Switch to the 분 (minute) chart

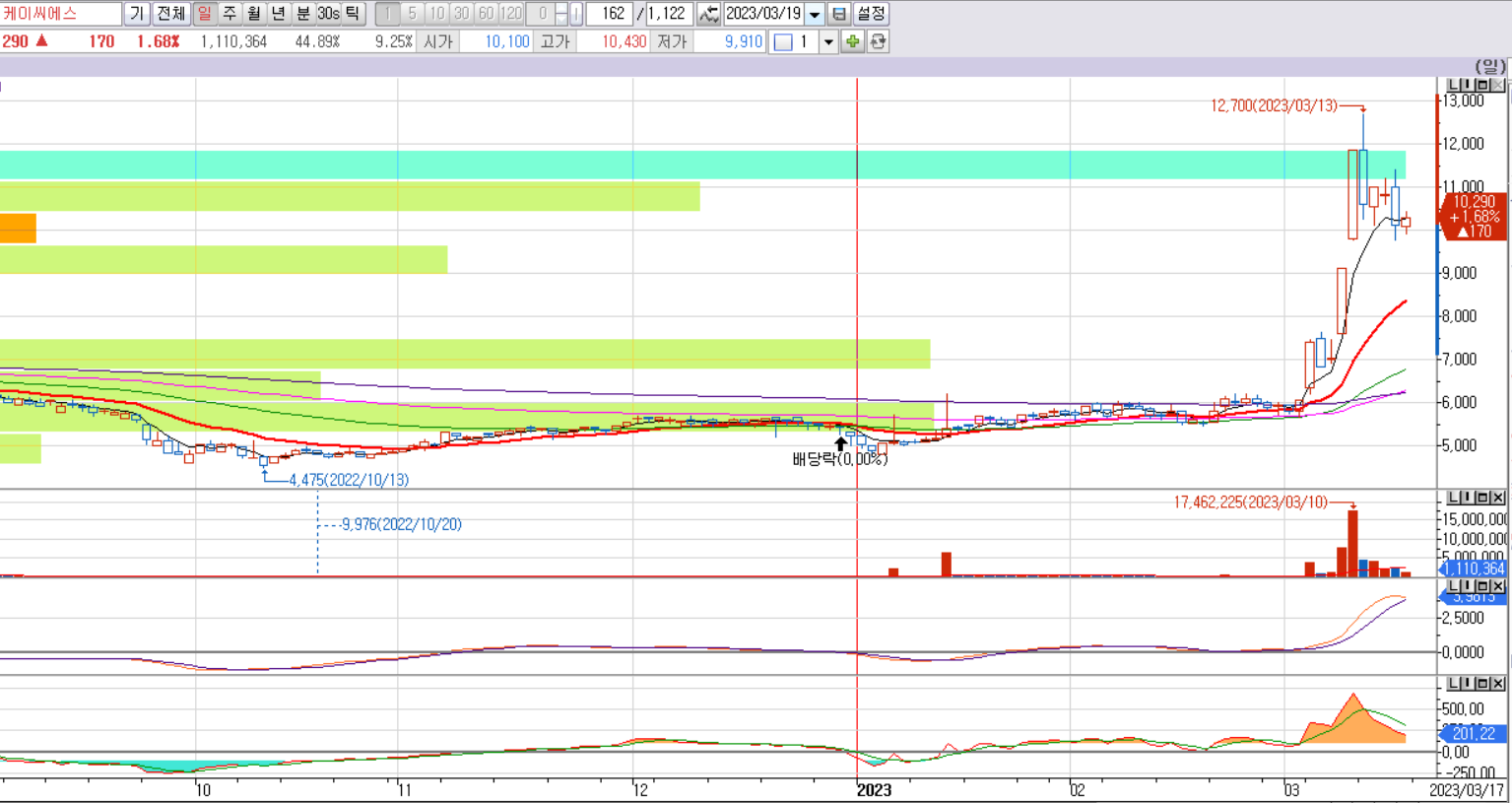pos(302,14)
